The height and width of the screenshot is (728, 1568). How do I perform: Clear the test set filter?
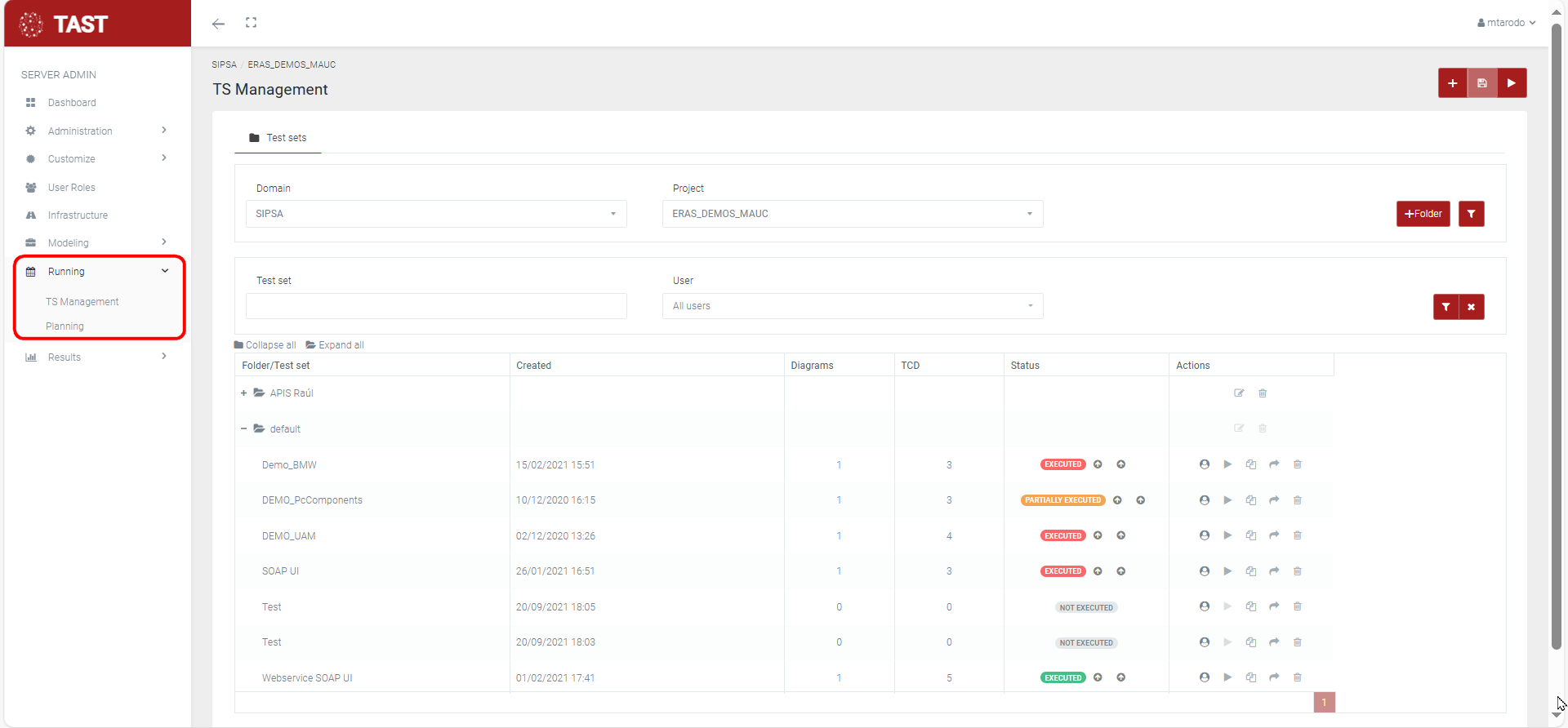coord(1471,307)
